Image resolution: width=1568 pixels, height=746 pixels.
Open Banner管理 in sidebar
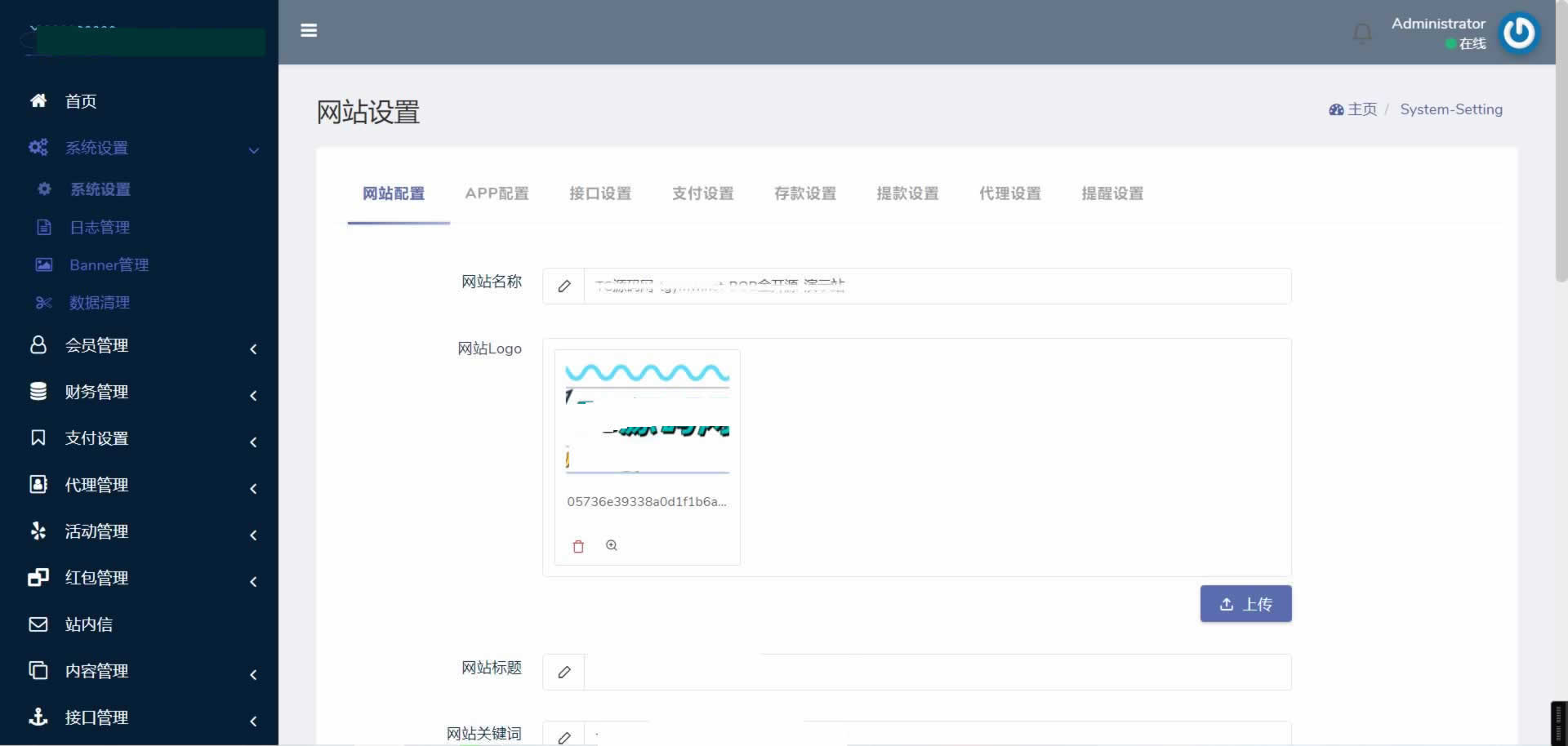[109, 265]
